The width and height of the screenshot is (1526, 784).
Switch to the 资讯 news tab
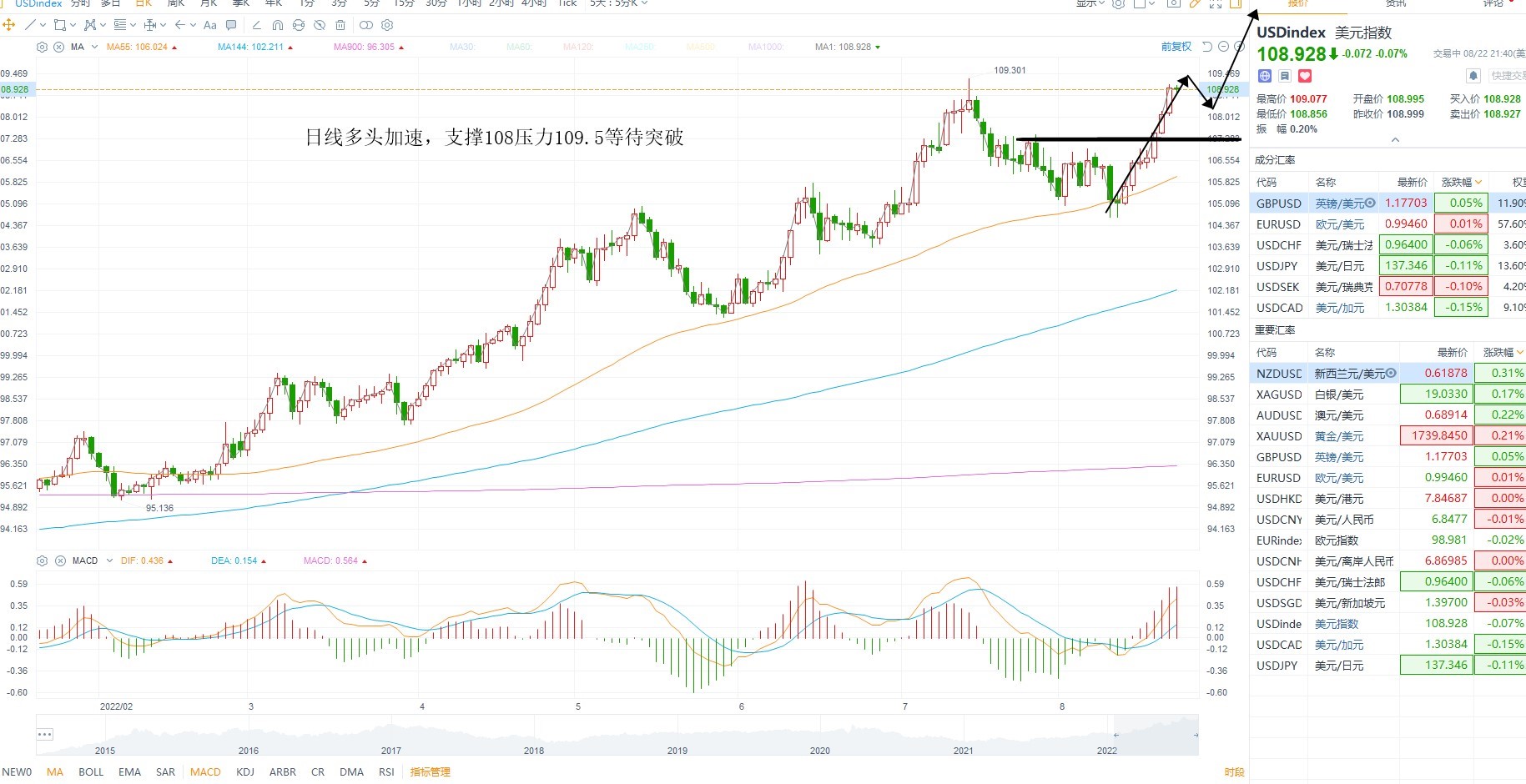(x=1396, y=4)
